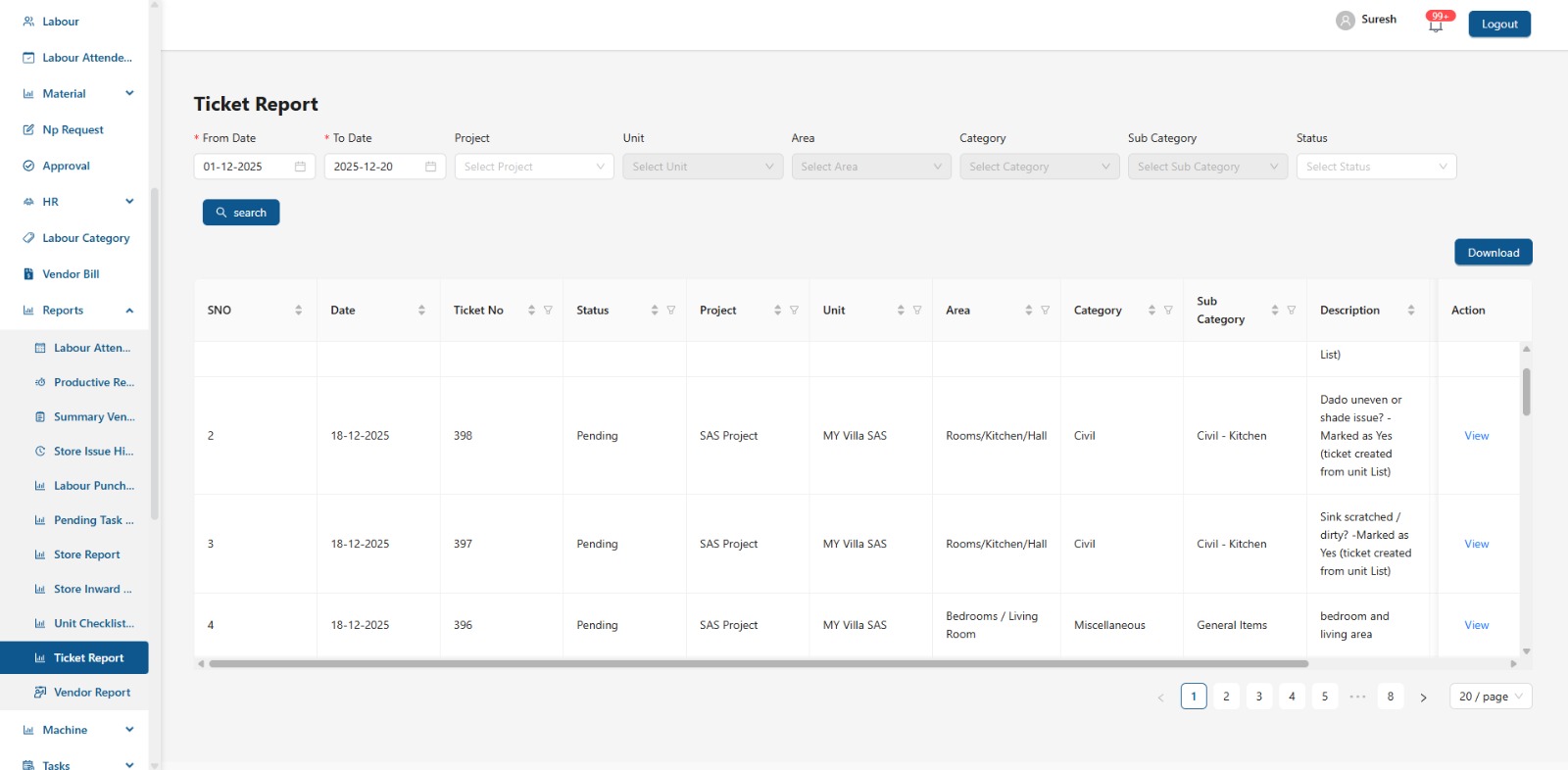Sort the Area column with its arrows
The height and width of the screenshot is (770, 1568).
coord(1029,311)
